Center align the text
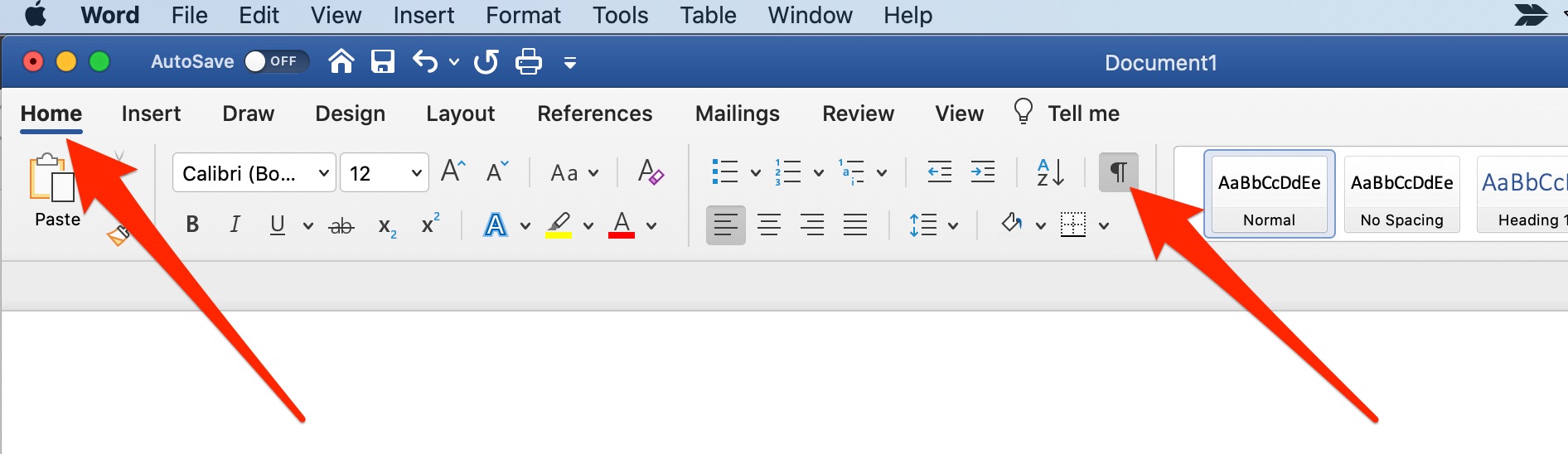 (x=769, y=225)
